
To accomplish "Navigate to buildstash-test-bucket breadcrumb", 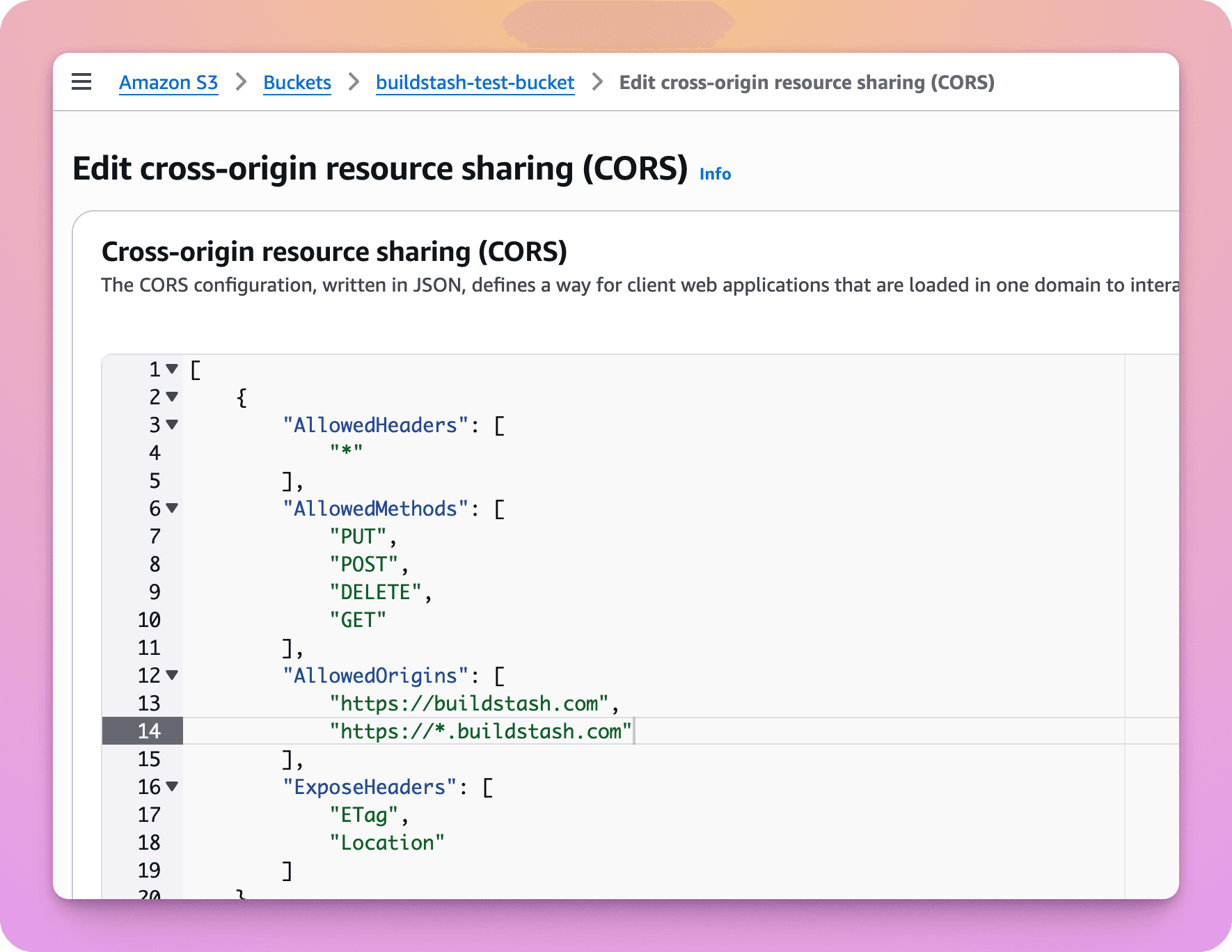I will pos(475,83).
